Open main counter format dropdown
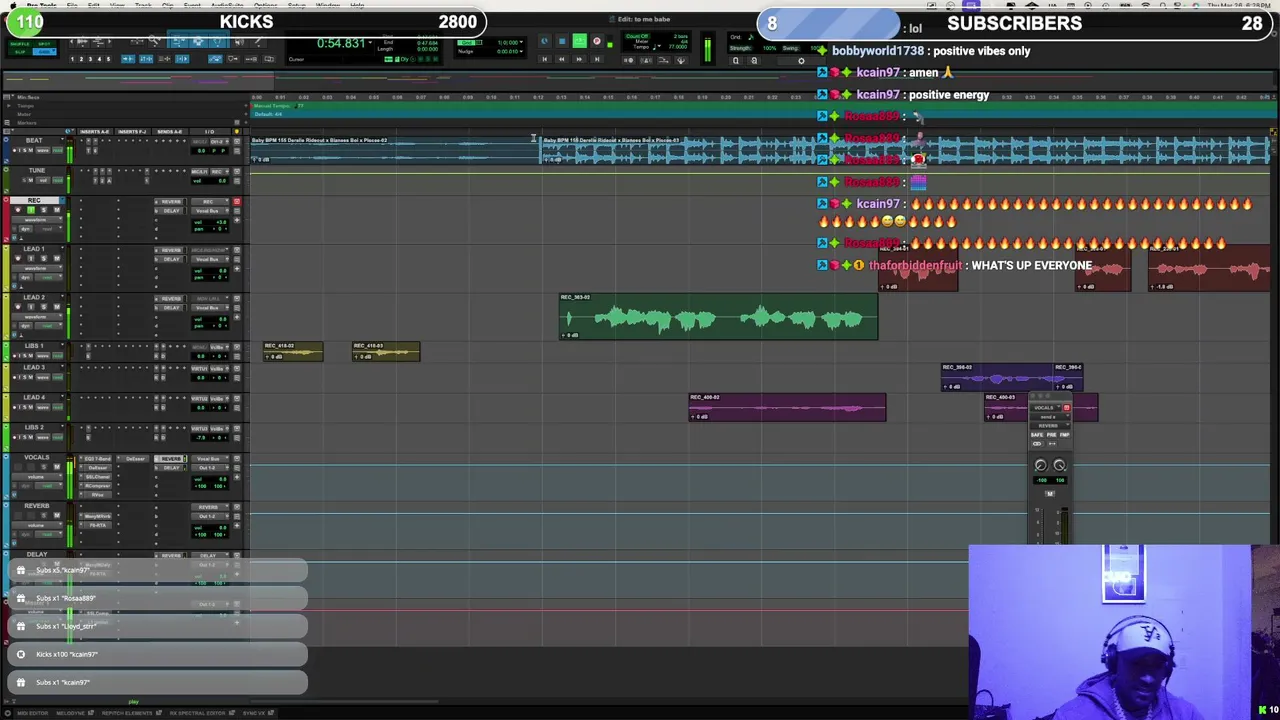The width and height of the screenshot is (1280, 720). coord(370,42)
